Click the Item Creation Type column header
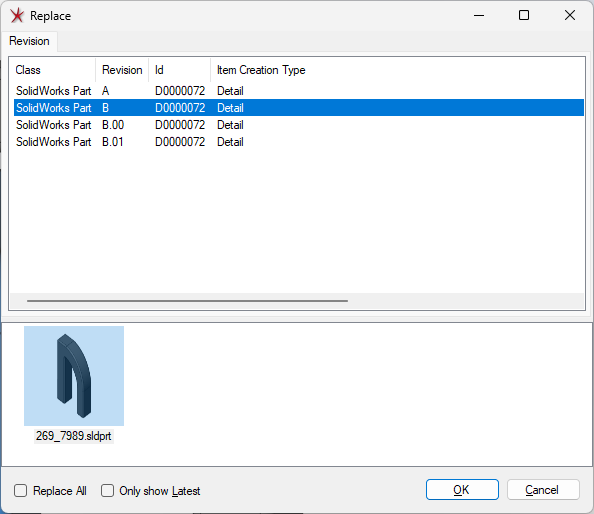This screenshot has width=594, height=514. tap(261, 70)
